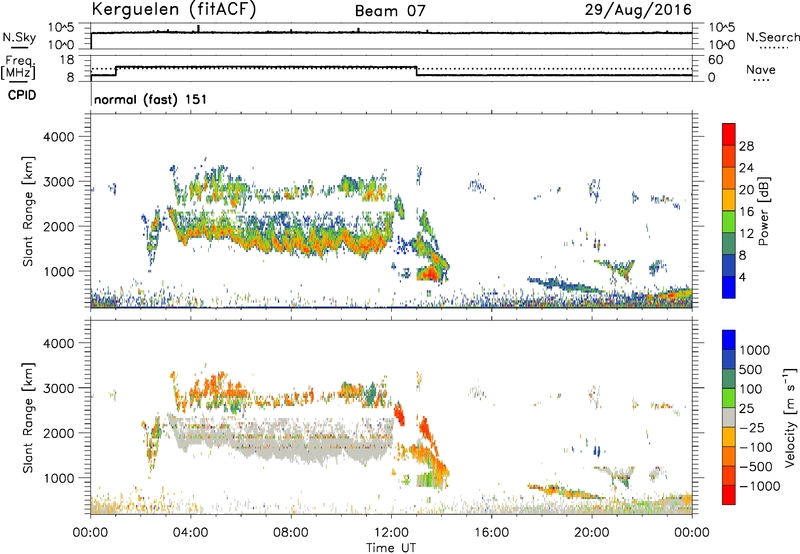The width and height of the screenshot is (800, 554).
Task: Click the red bottom segment of the velocity colorbar
Action: [729, 495]
